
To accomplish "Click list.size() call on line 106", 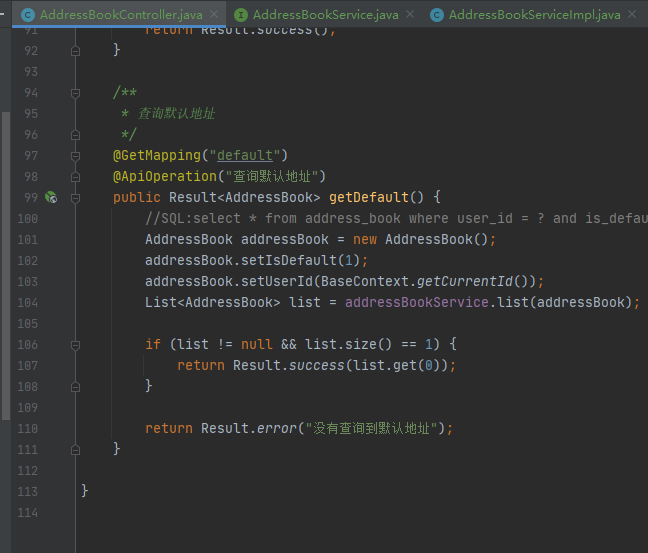I will click(348, 344).
